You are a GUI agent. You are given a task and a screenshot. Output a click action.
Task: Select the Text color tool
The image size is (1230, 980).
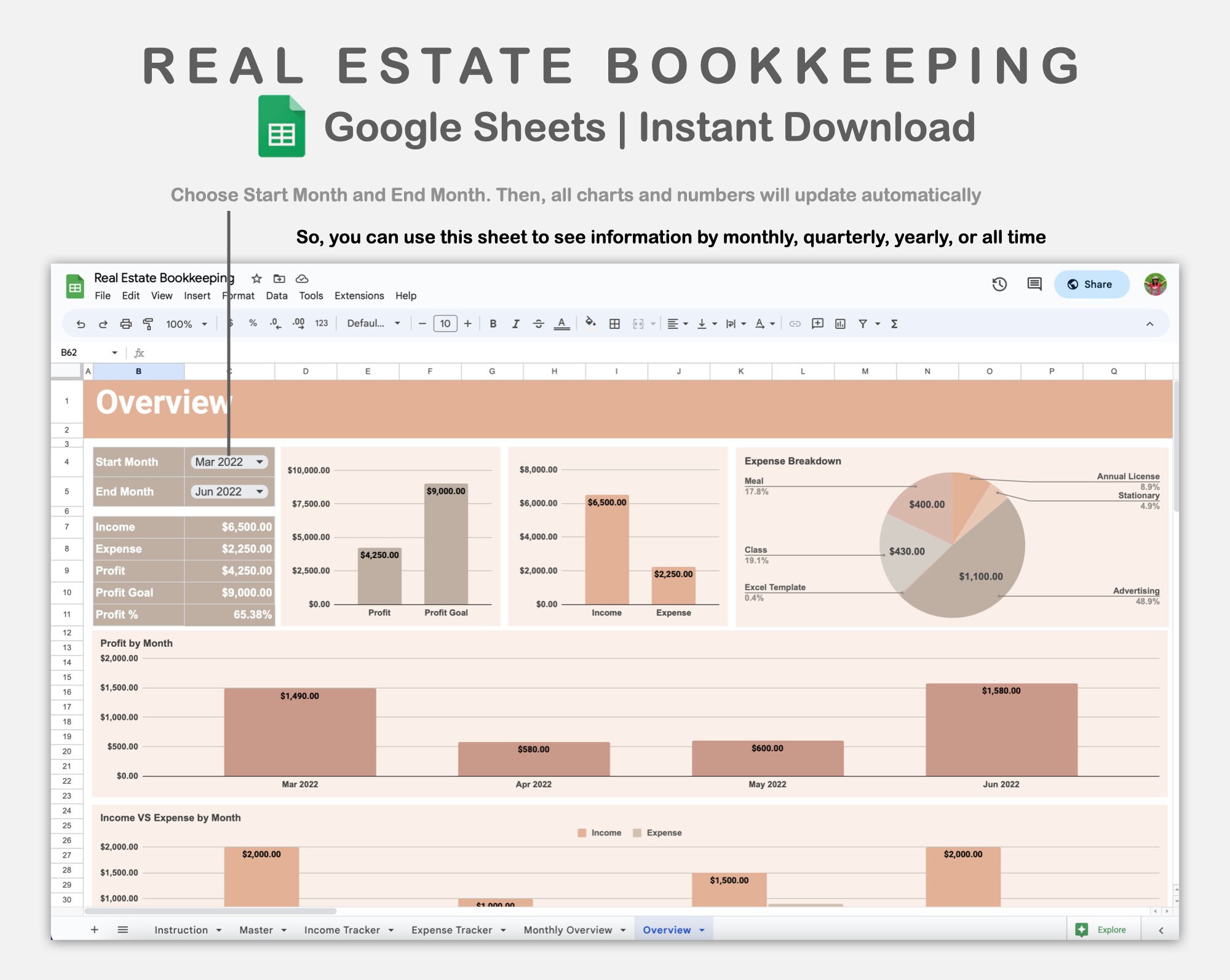point(561,324)
